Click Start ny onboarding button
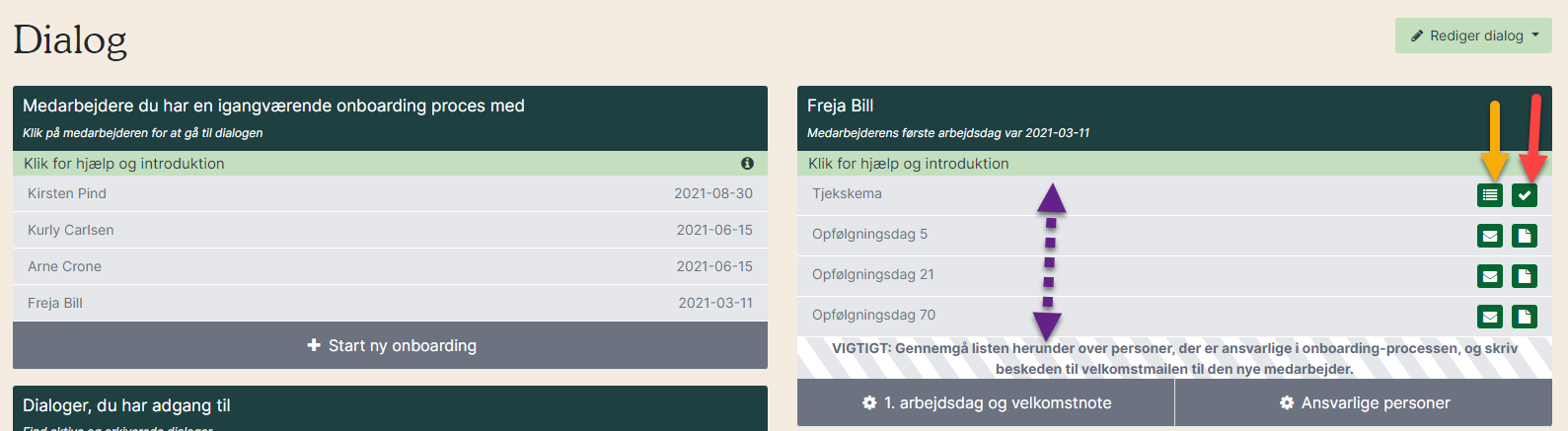 [x=390, y=345]
